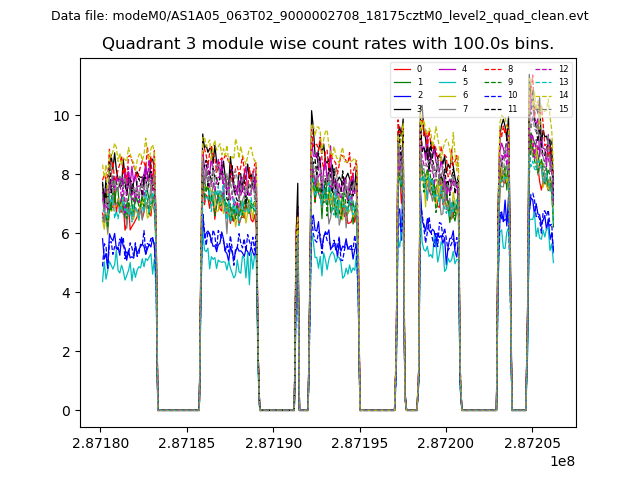This screenshot has width=640, height=480.
Task: Toggle dashed black module 11 in legend
Action: 492,108
